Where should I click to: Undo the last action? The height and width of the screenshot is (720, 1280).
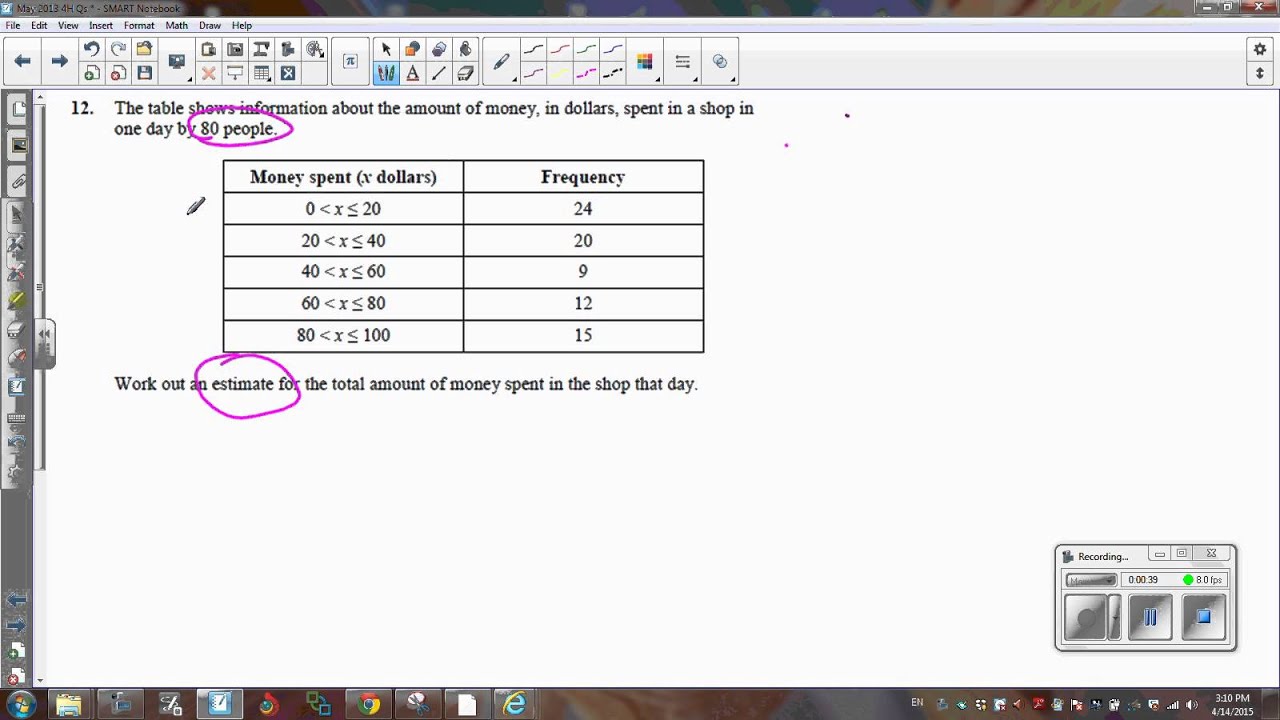[x=91, y=49]
